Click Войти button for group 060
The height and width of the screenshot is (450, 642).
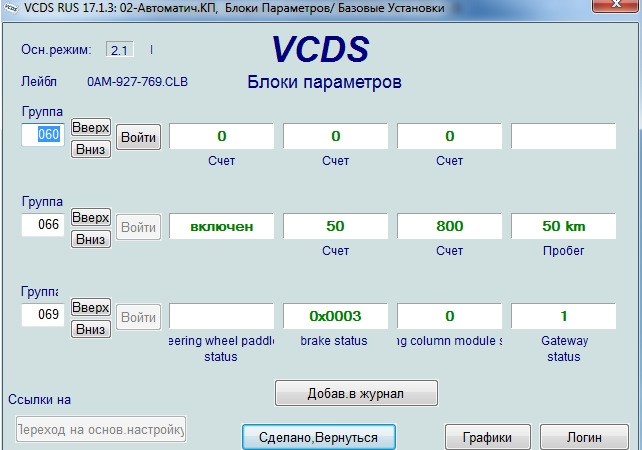[x=138, y=137]
